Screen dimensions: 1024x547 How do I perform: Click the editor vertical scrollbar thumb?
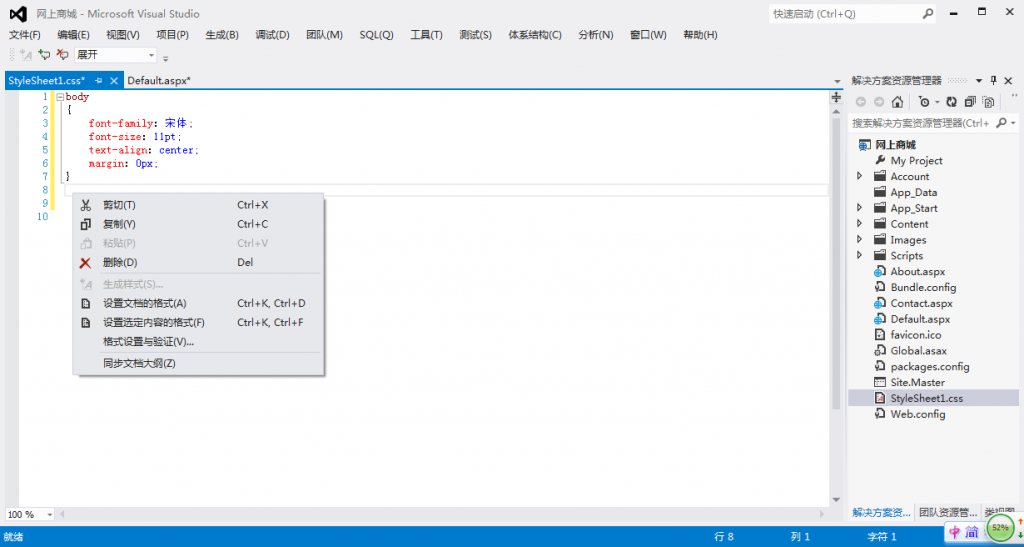coord(836,264)
